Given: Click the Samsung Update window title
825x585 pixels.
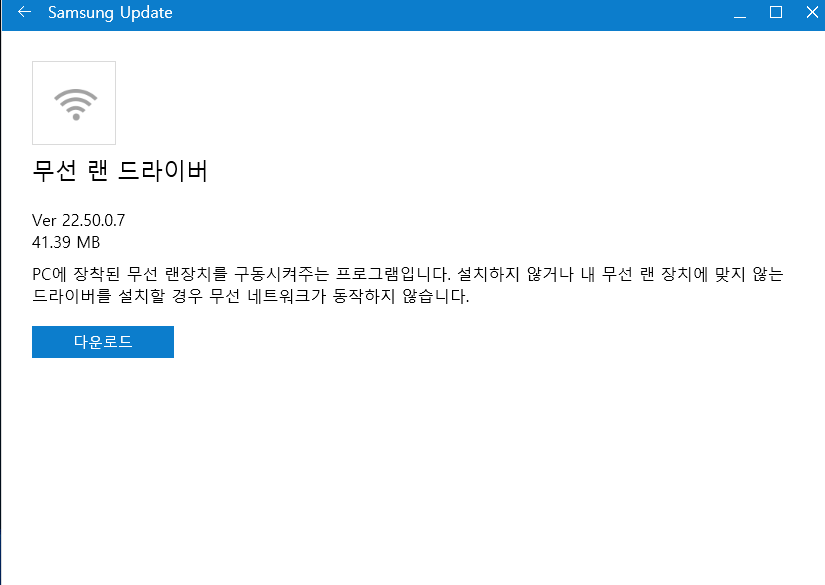Looking at the screenshot, I should click(x=110, y=13).
